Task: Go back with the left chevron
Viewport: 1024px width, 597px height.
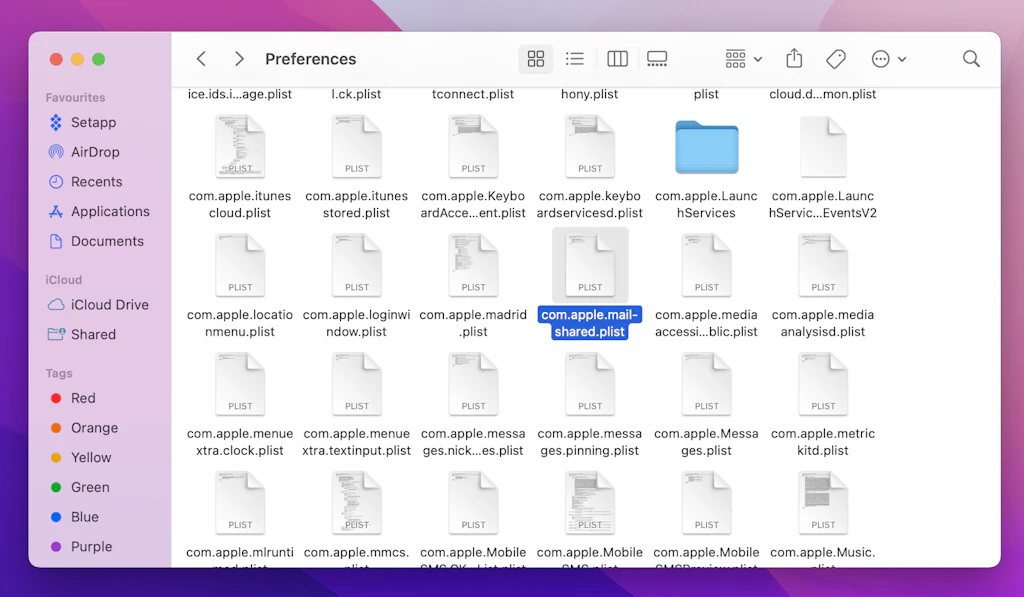Action: click(x=201, y=59)
